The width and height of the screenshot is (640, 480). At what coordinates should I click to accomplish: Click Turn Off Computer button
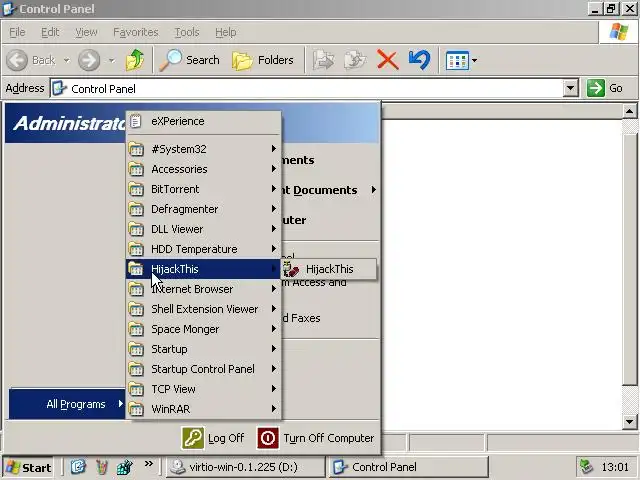tap(316, 438)
